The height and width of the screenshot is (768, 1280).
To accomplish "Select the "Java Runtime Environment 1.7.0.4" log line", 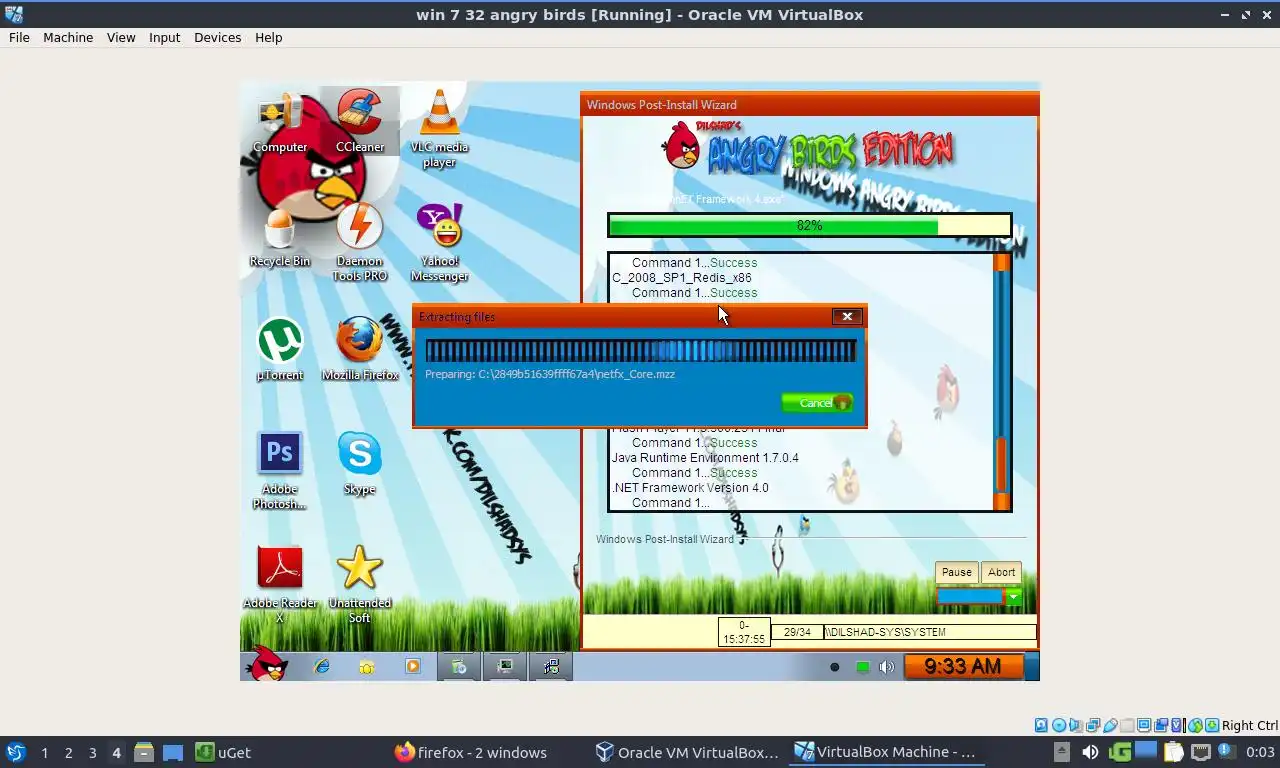I will point(705,458).
